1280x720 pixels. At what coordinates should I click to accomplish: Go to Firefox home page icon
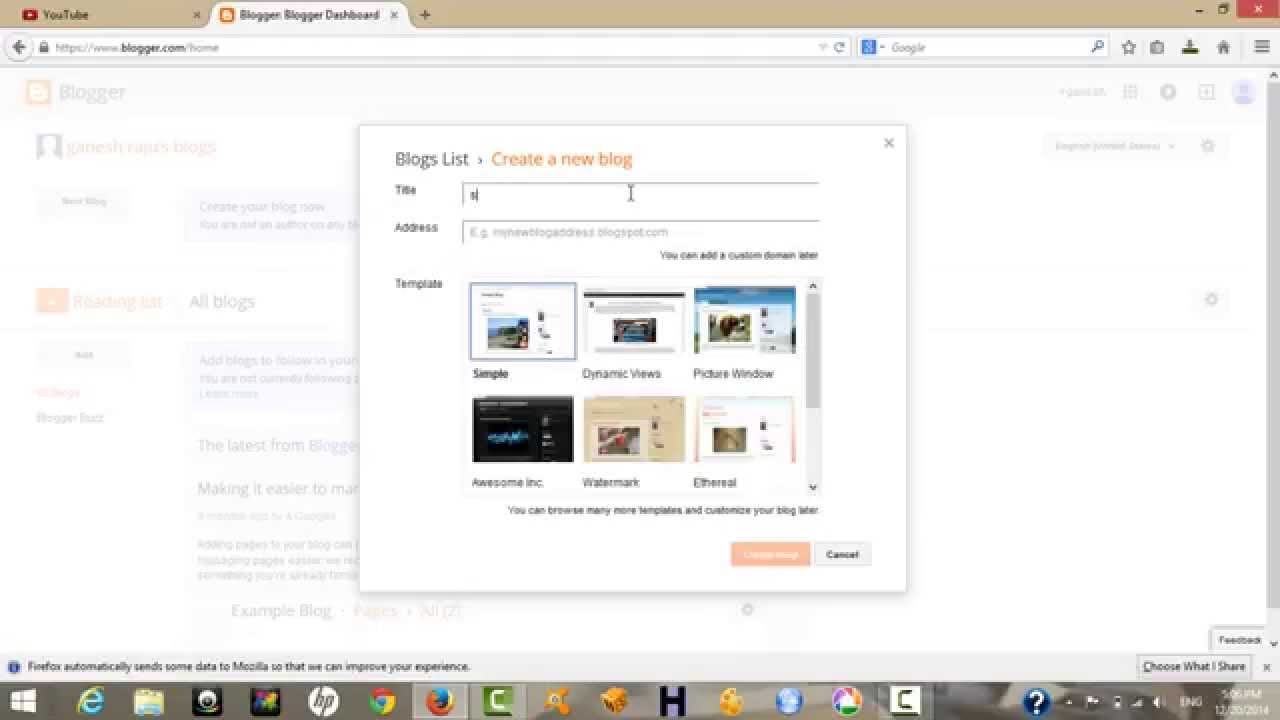coord(1223,47)
